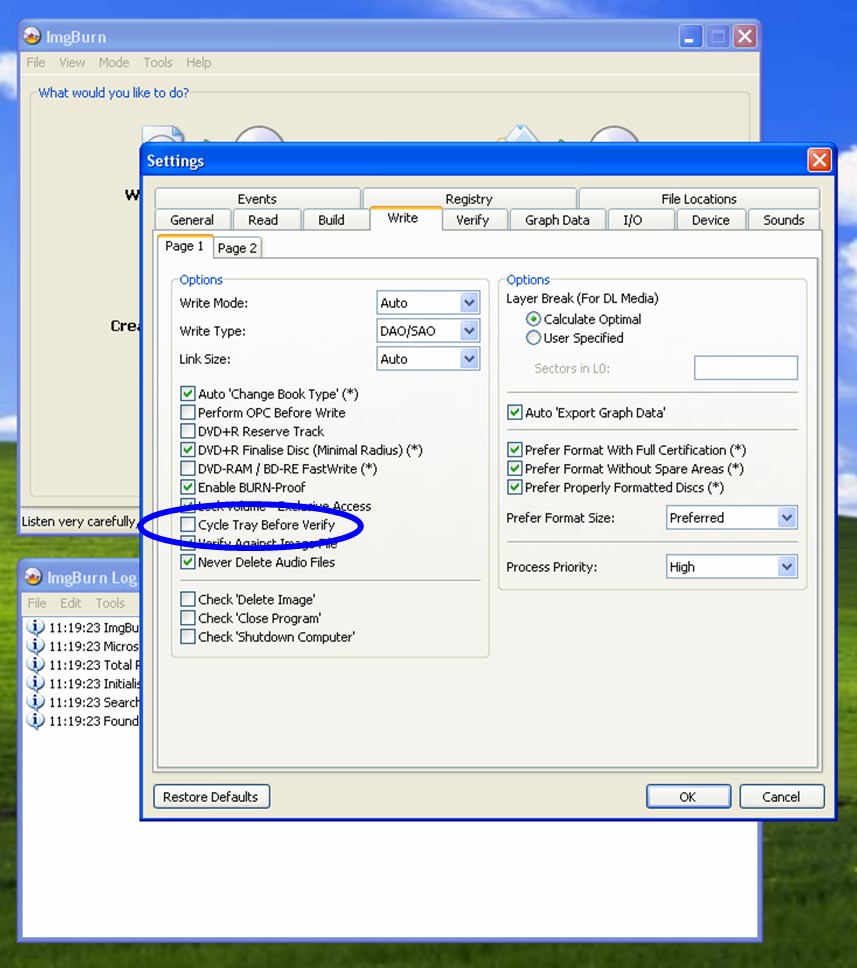Enable Check 'Delete Image' option

click(x=188, y=599)
